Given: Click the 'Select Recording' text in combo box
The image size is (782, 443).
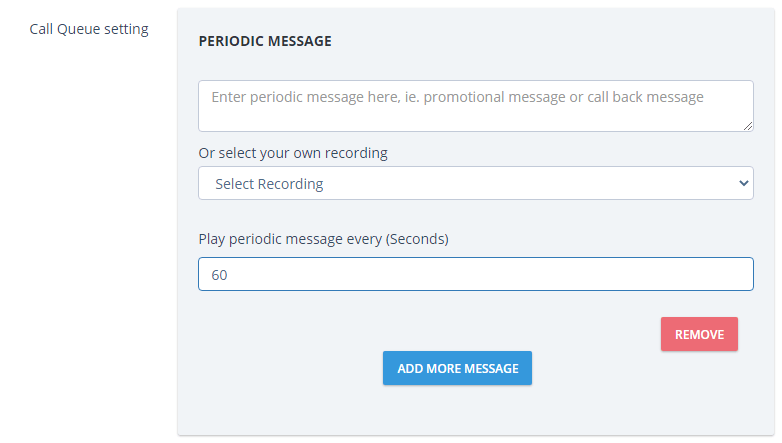Looking at the screenshot, I should click(269, 184).
